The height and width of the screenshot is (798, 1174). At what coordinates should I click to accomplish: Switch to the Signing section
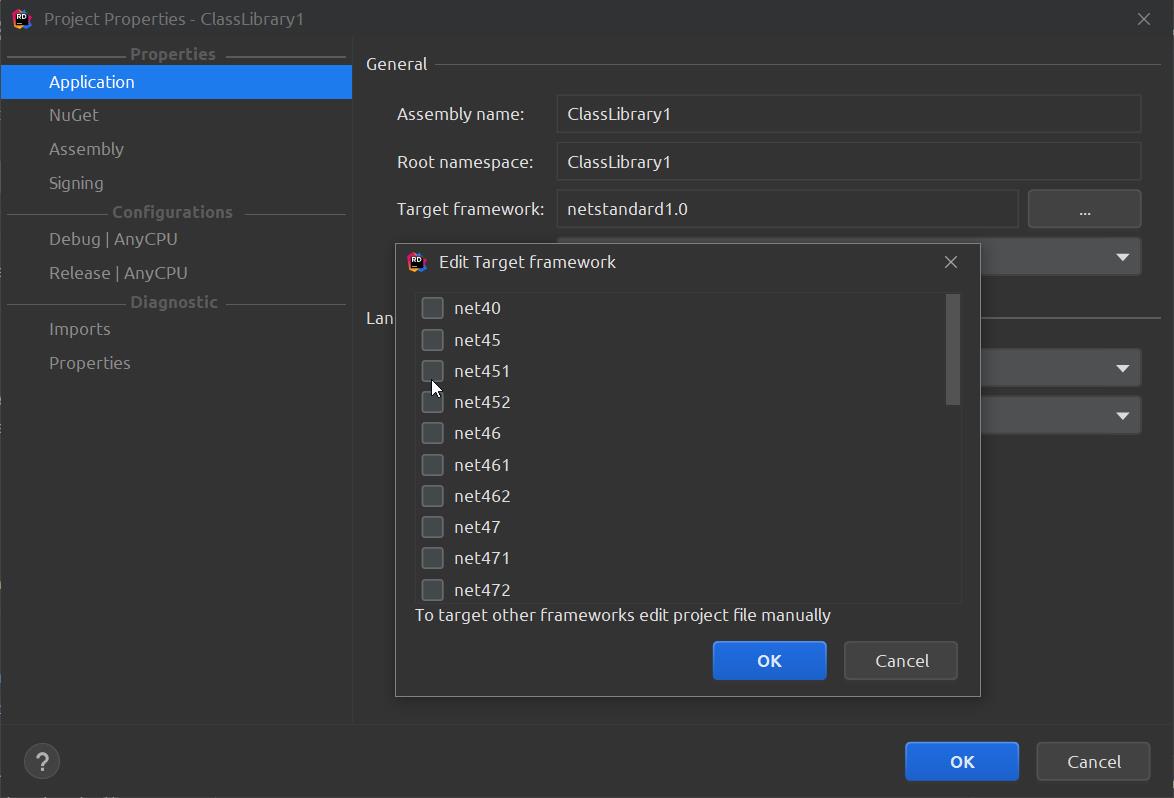[x=76, y=183]
